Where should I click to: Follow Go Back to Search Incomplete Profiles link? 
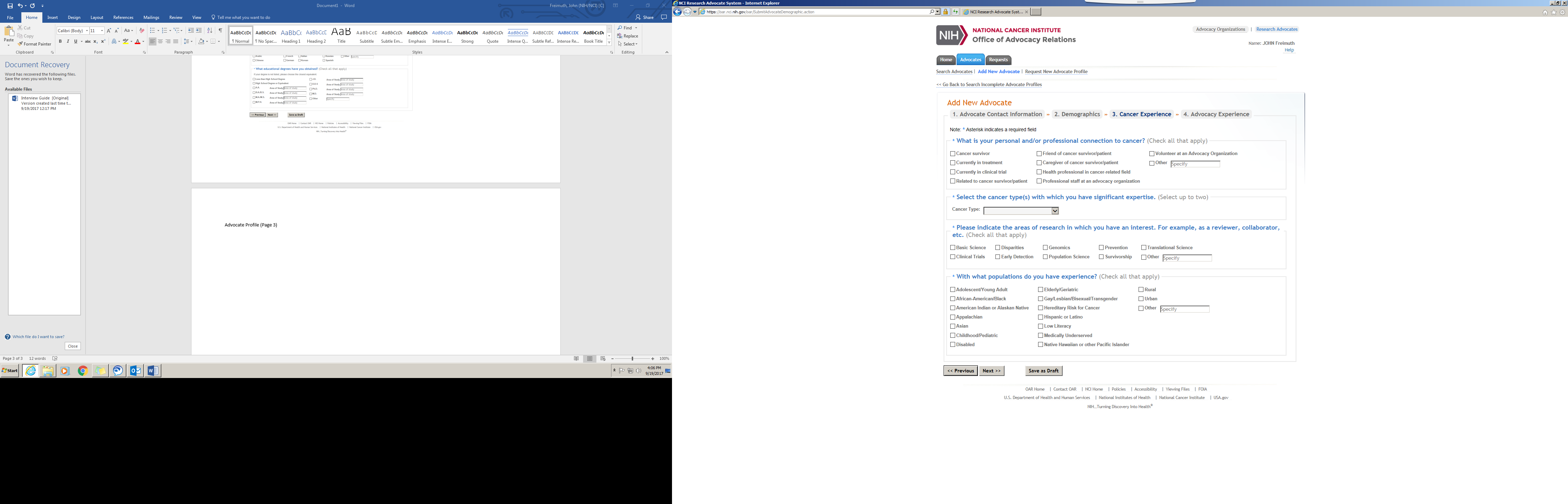[x=988, y=85]
